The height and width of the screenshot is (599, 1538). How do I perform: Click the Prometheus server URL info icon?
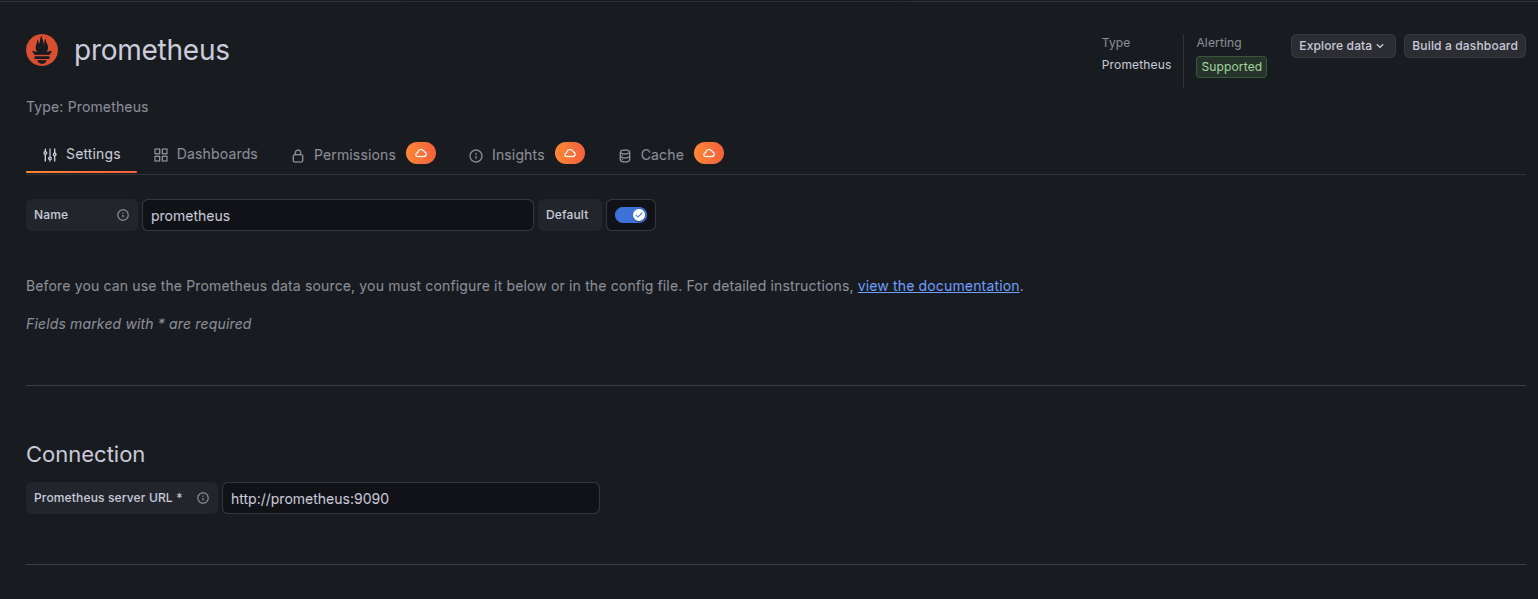coord(203,498)
